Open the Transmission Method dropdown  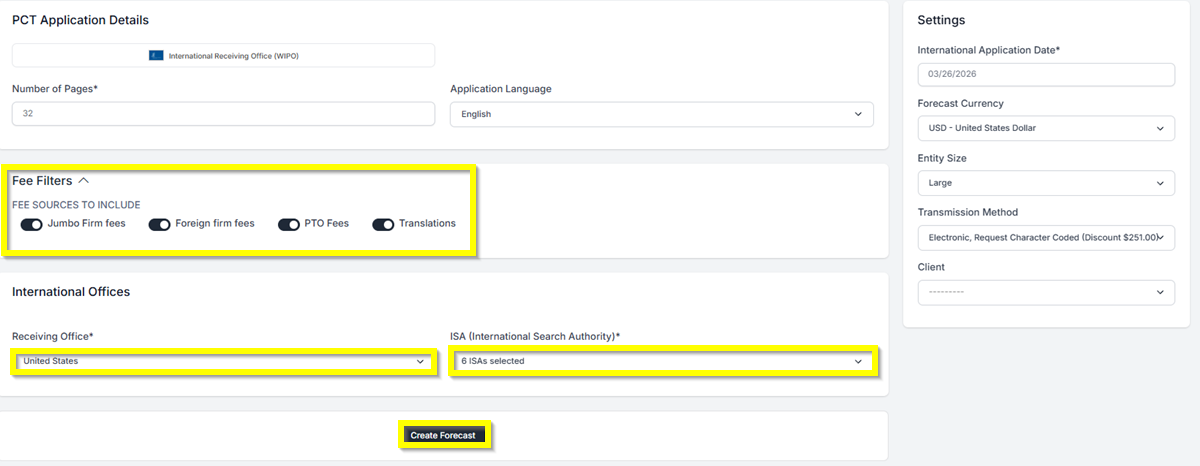pos(1046,238)
